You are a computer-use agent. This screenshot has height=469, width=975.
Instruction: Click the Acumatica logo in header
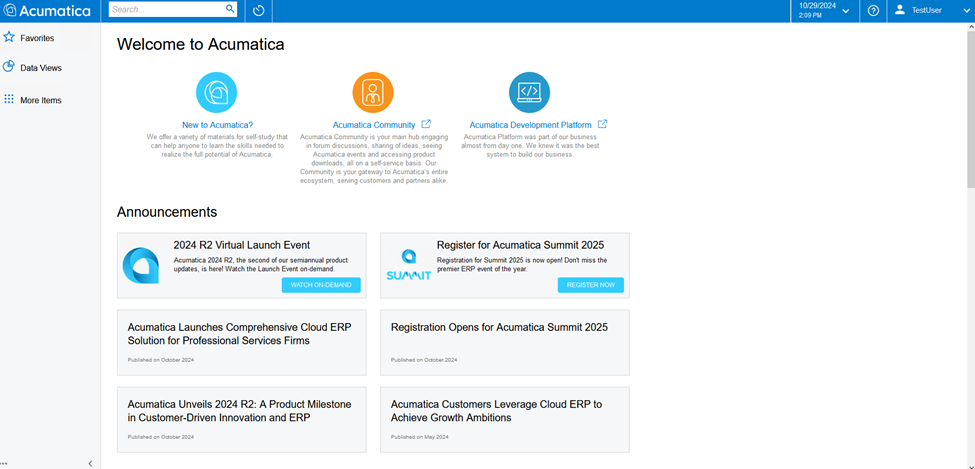pyautogui.click(x=47, y=11)
